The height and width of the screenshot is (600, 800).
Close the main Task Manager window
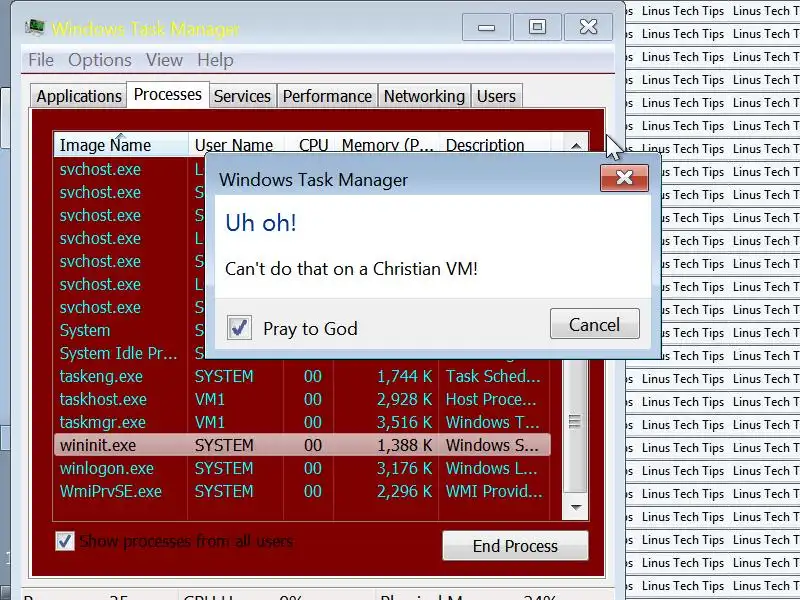click(588, 27)
